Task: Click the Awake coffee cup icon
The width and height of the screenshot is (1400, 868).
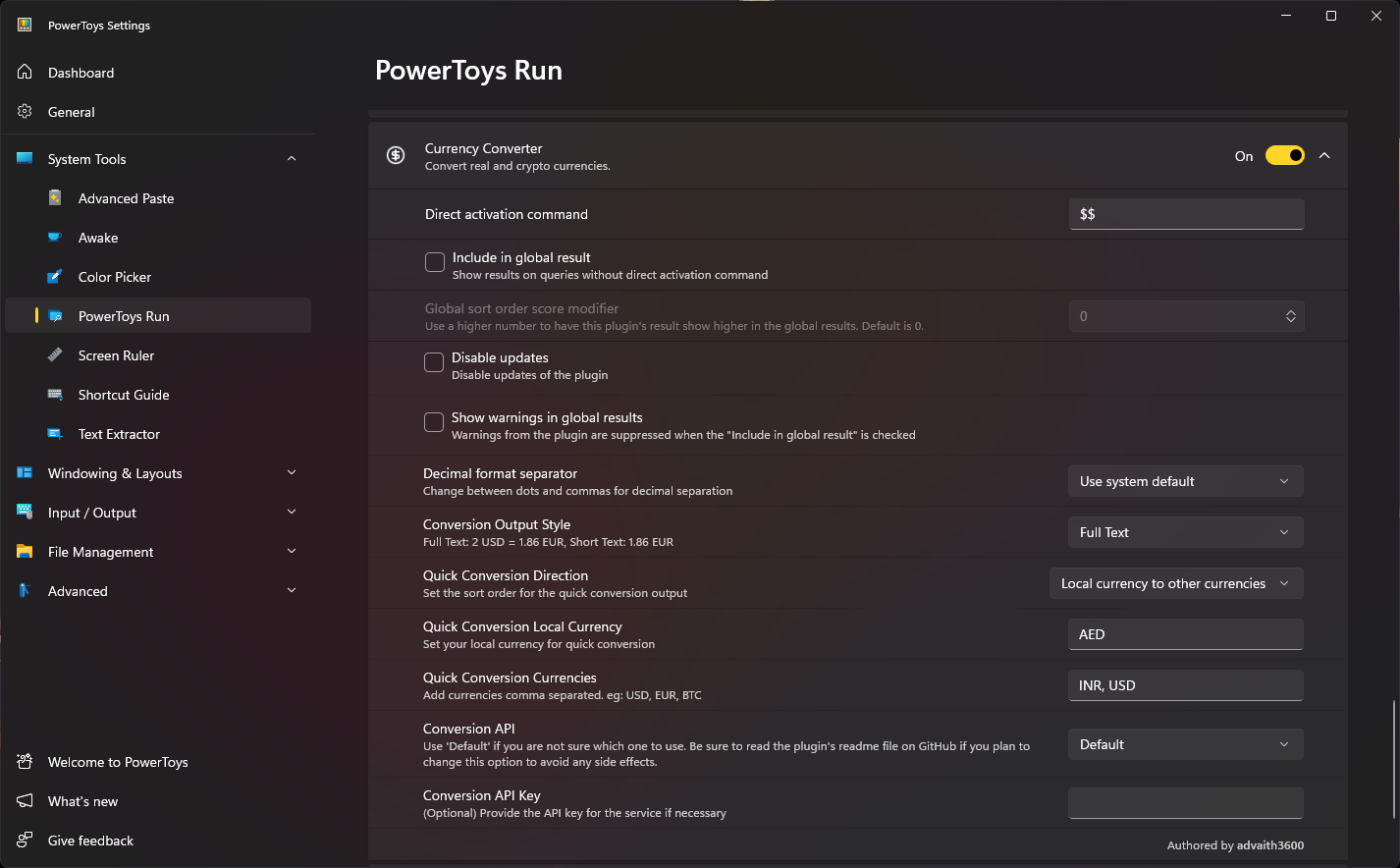Action: pyautogui.click(x=56, y=237)
